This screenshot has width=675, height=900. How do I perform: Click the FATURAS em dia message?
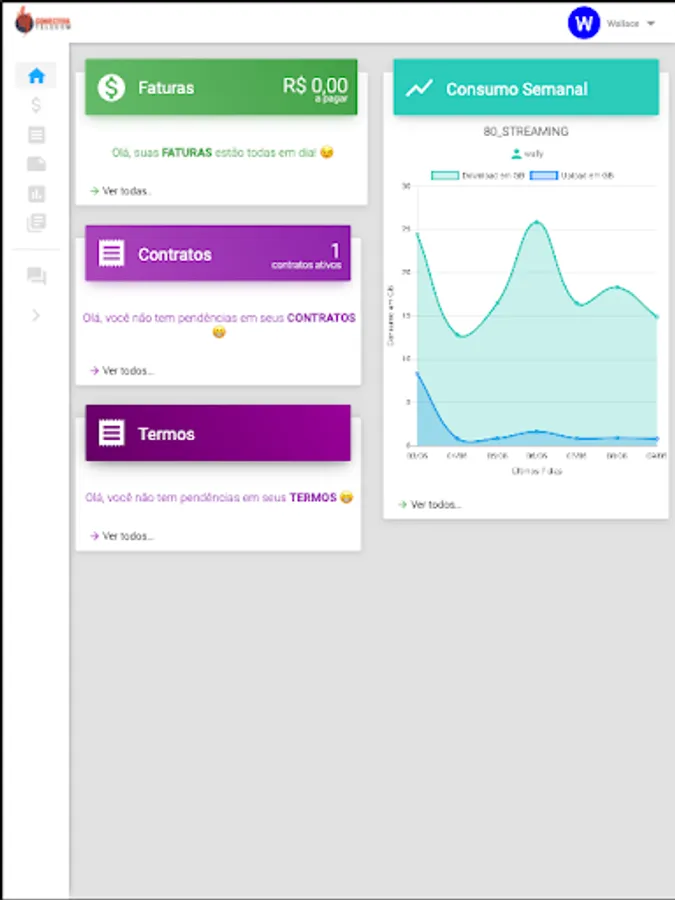pos(223,153)
